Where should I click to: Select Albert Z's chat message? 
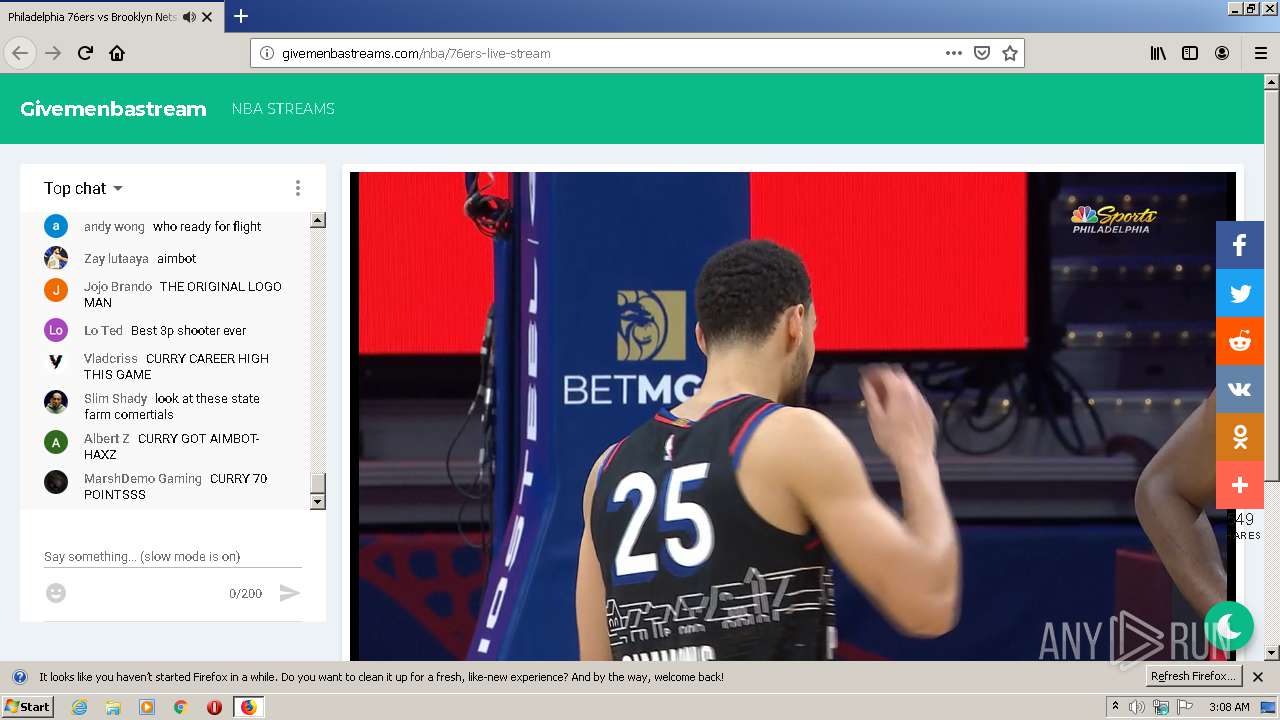[172, 446]
